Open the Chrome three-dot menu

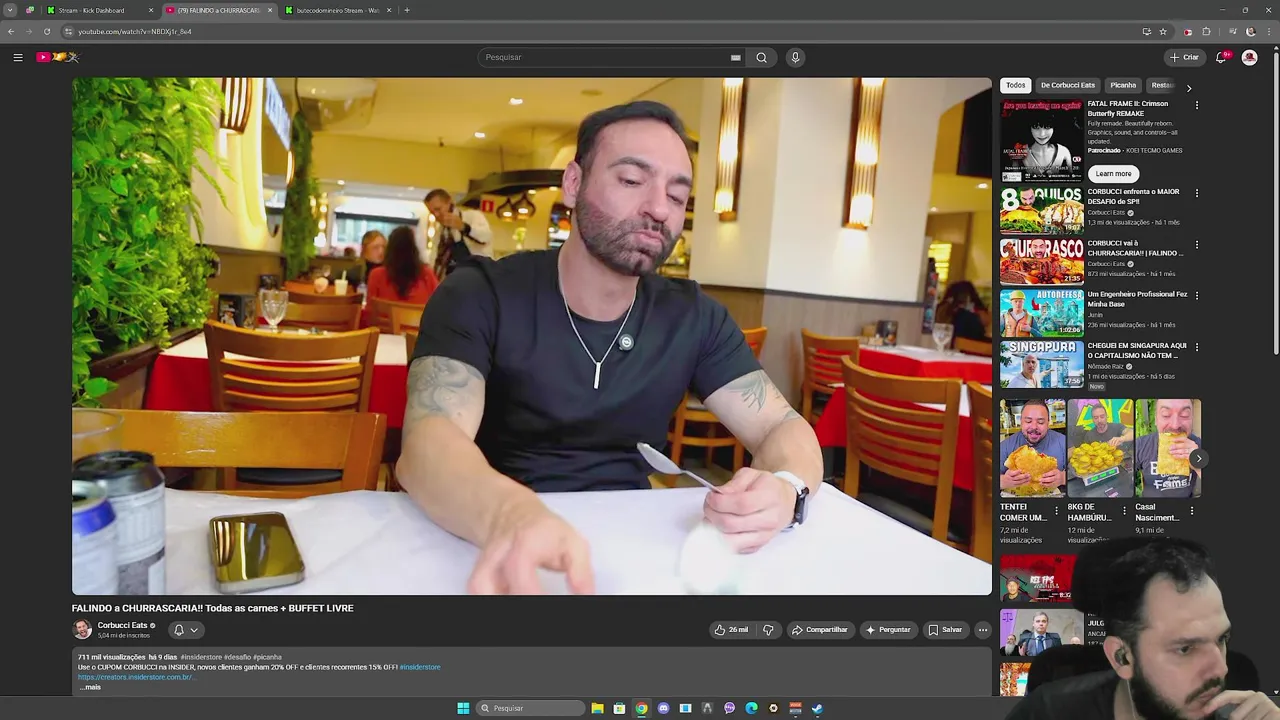point(1267,31)
